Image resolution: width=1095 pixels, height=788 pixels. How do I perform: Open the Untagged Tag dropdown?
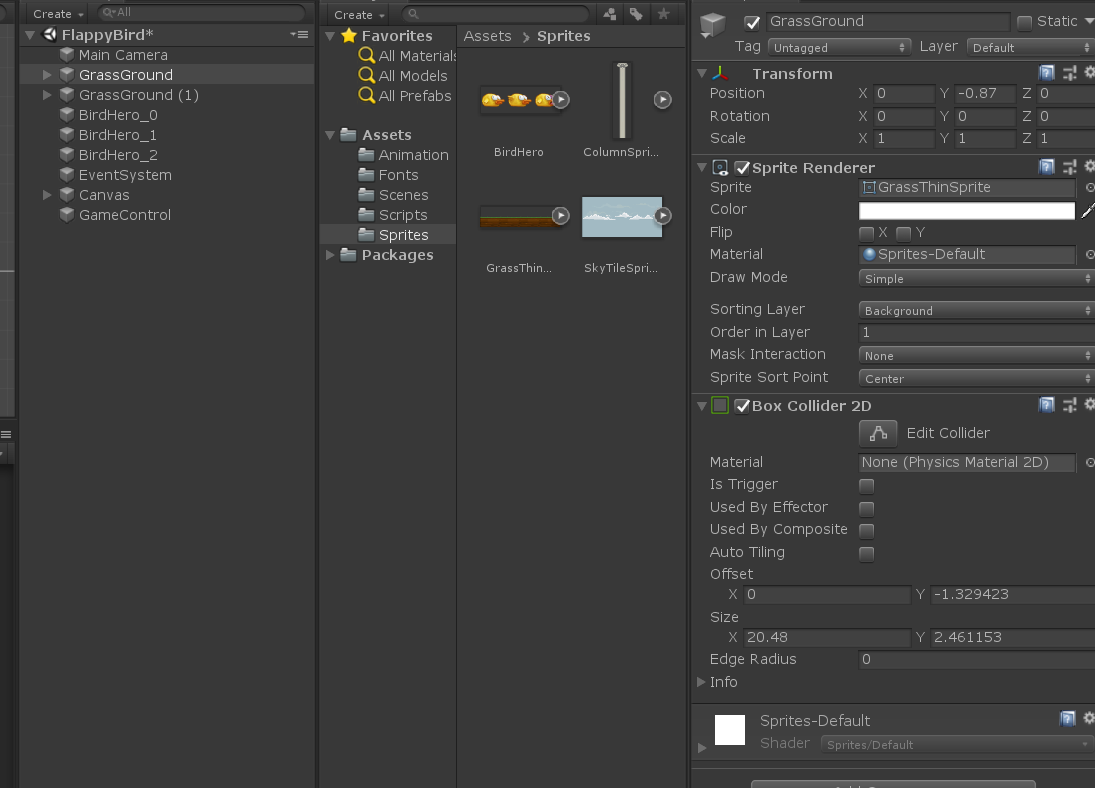839,46
